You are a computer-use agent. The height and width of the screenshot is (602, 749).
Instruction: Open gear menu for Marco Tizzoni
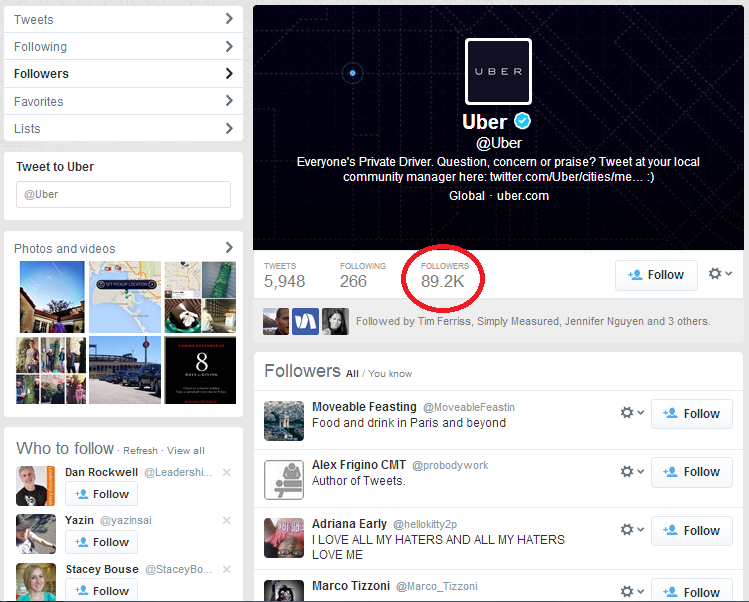click(632, 591)
